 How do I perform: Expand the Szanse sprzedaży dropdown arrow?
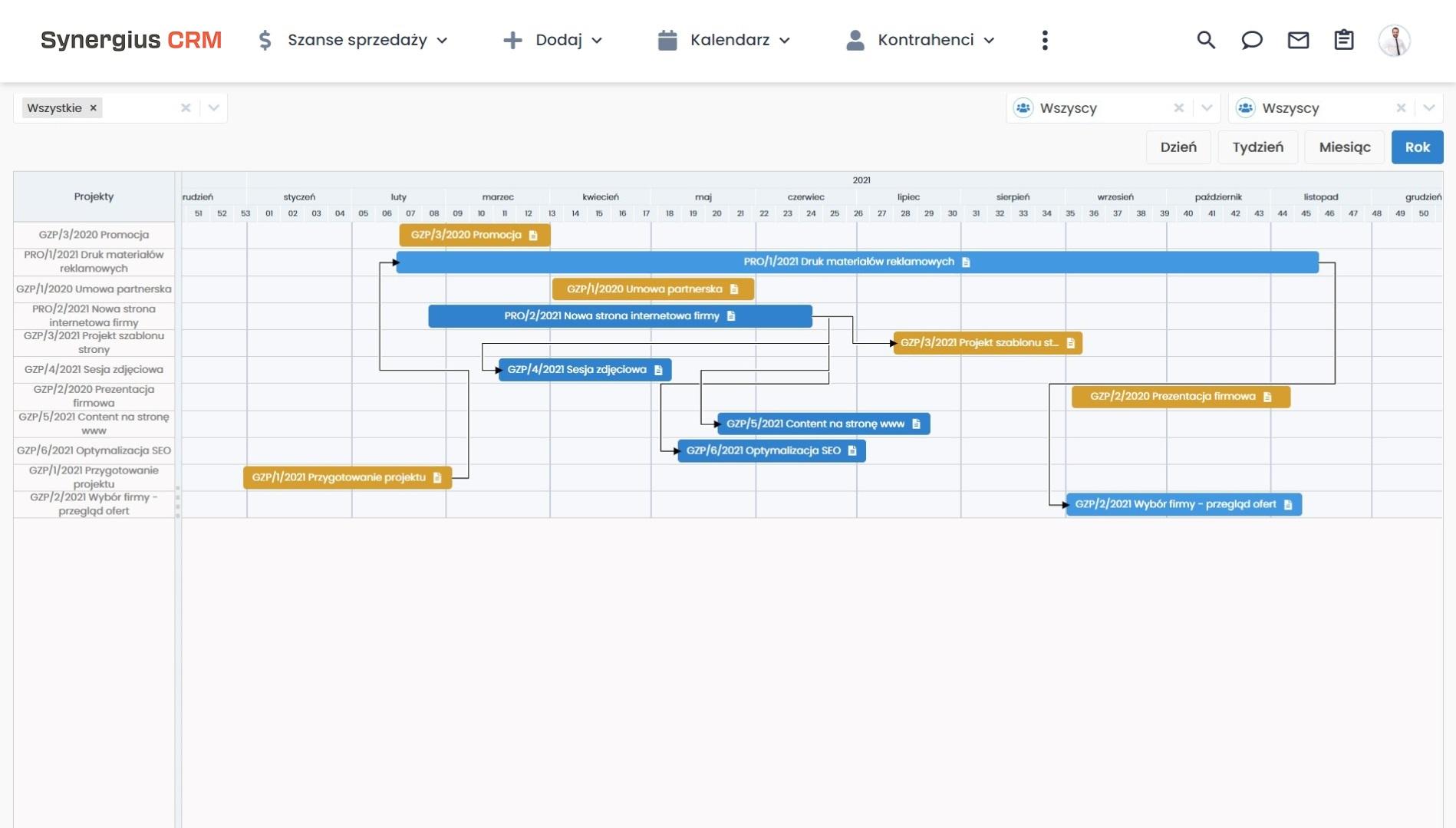[442, 41]
